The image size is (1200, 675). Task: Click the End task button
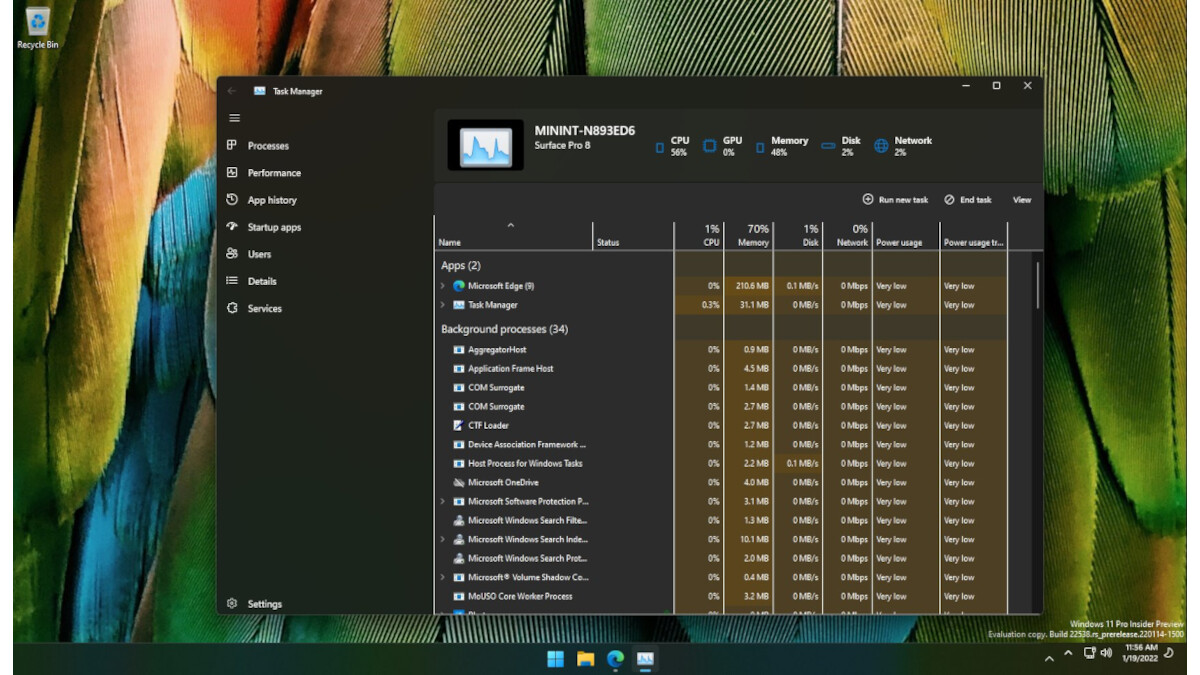click(x=965, y=200)
